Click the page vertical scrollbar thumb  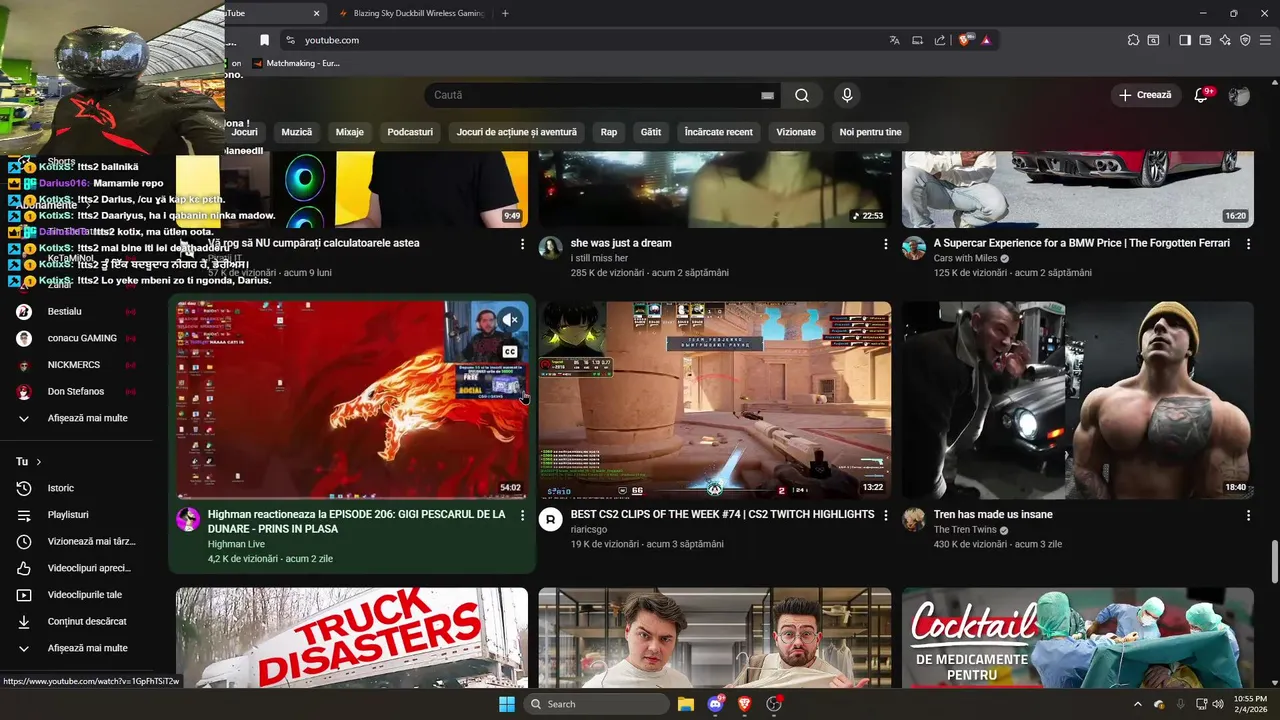[x=1274, y=562]
